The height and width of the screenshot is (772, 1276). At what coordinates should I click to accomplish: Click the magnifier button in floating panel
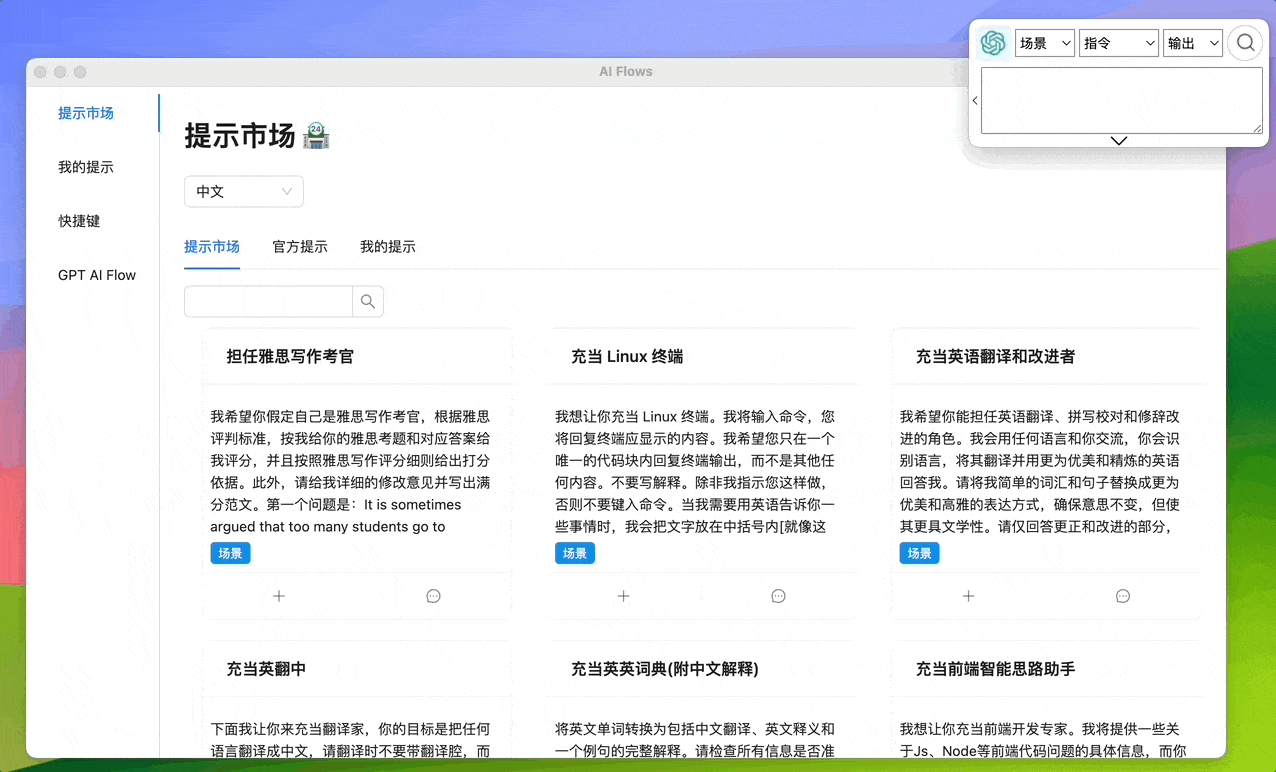pos(1245,43)
